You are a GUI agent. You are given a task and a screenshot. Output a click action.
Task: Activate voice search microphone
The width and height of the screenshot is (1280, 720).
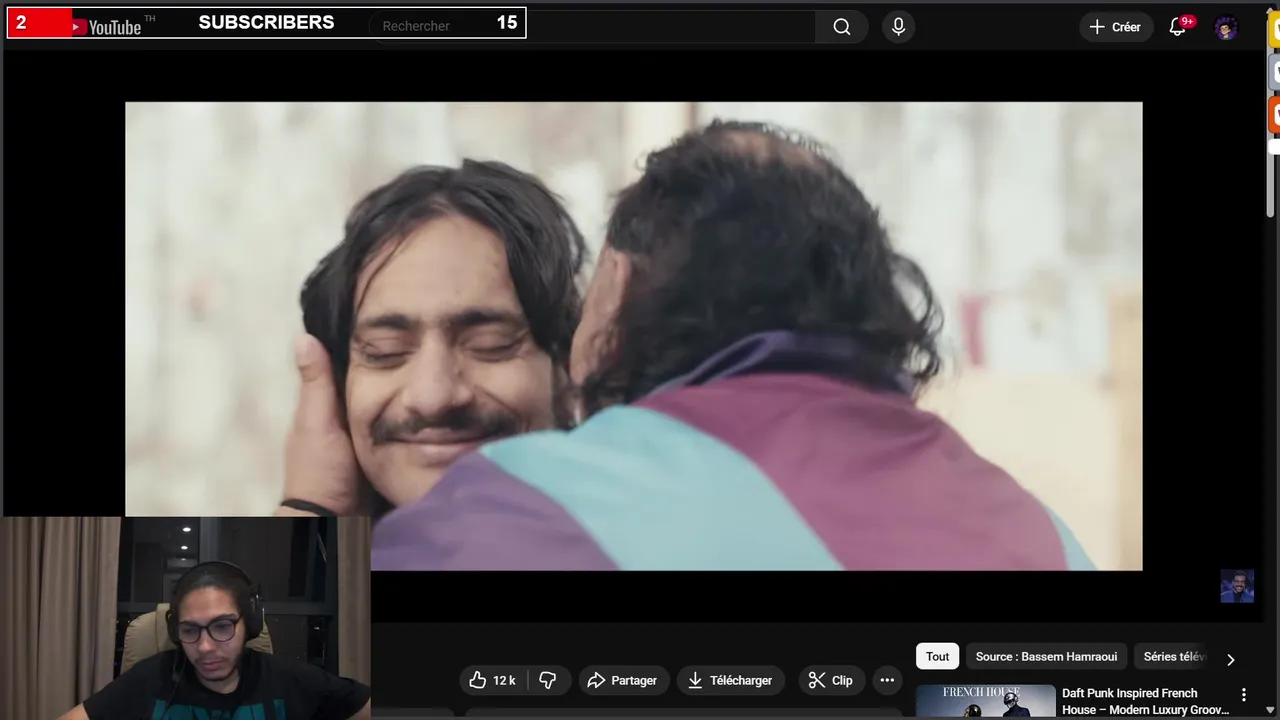pos(898,27)
